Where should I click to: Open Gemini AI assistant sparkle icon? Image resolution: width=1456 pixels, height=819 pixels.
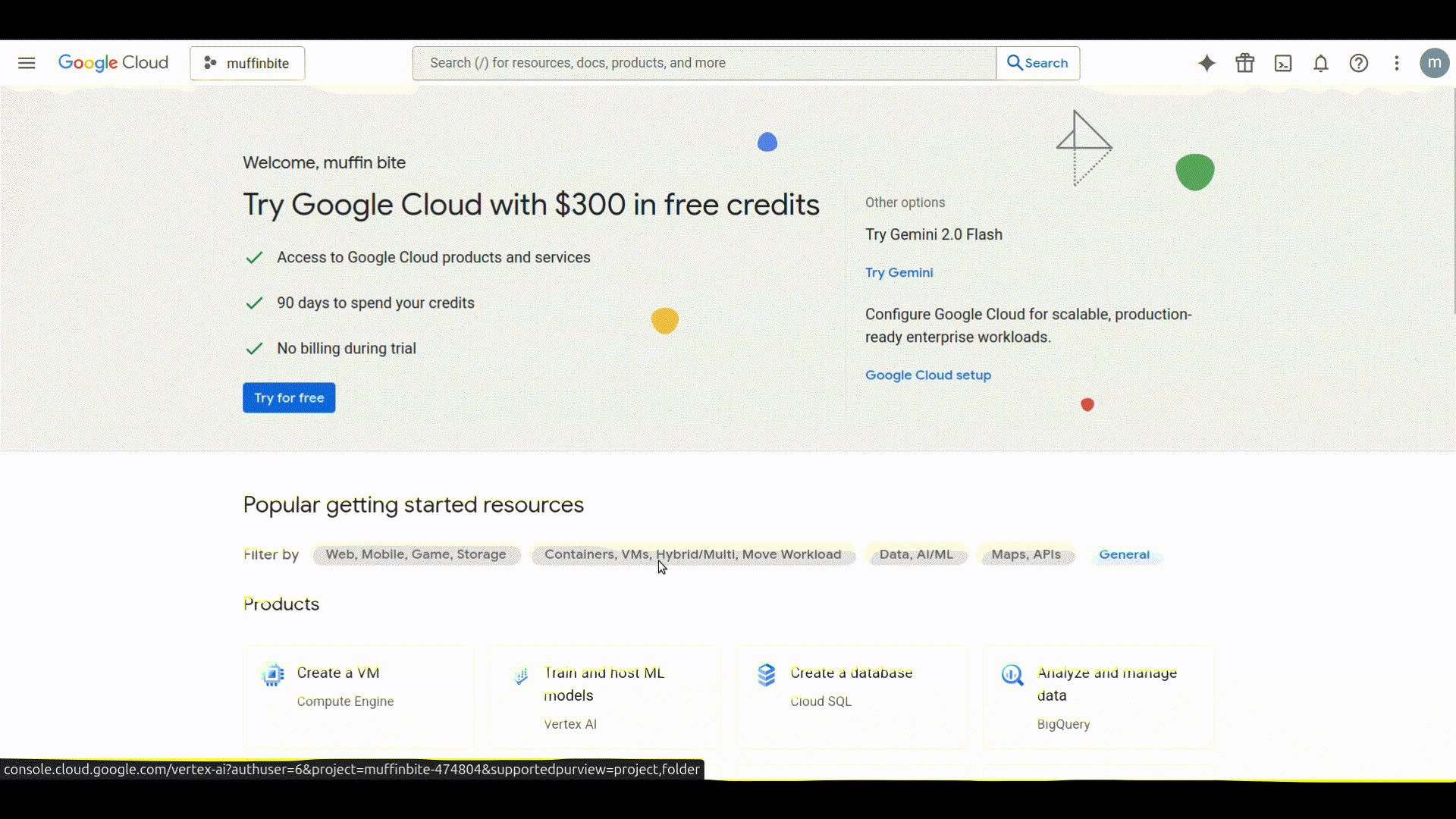click(x=1207, y=63)
